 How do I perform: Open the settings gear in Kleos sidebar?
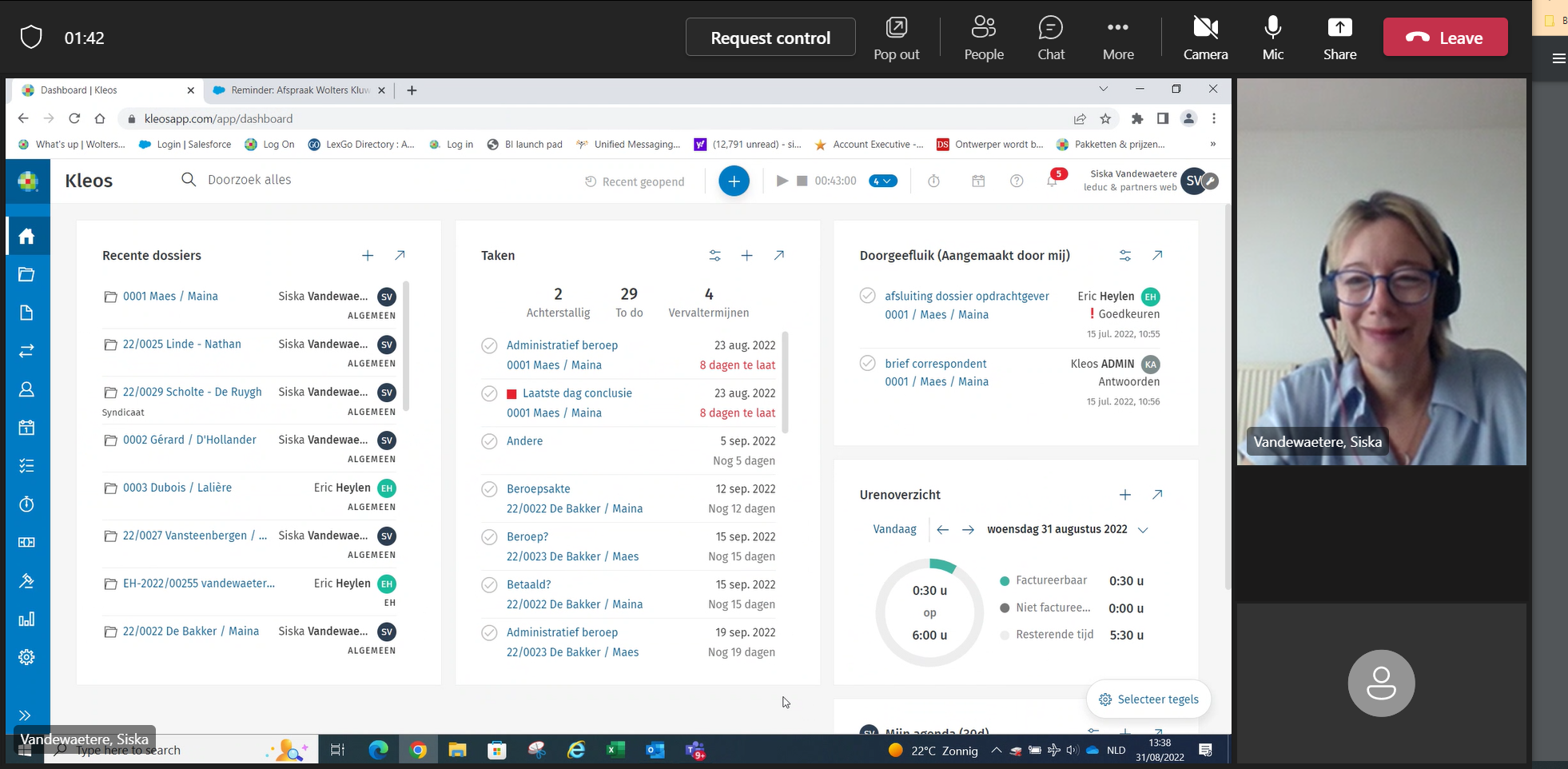[26, 657]
